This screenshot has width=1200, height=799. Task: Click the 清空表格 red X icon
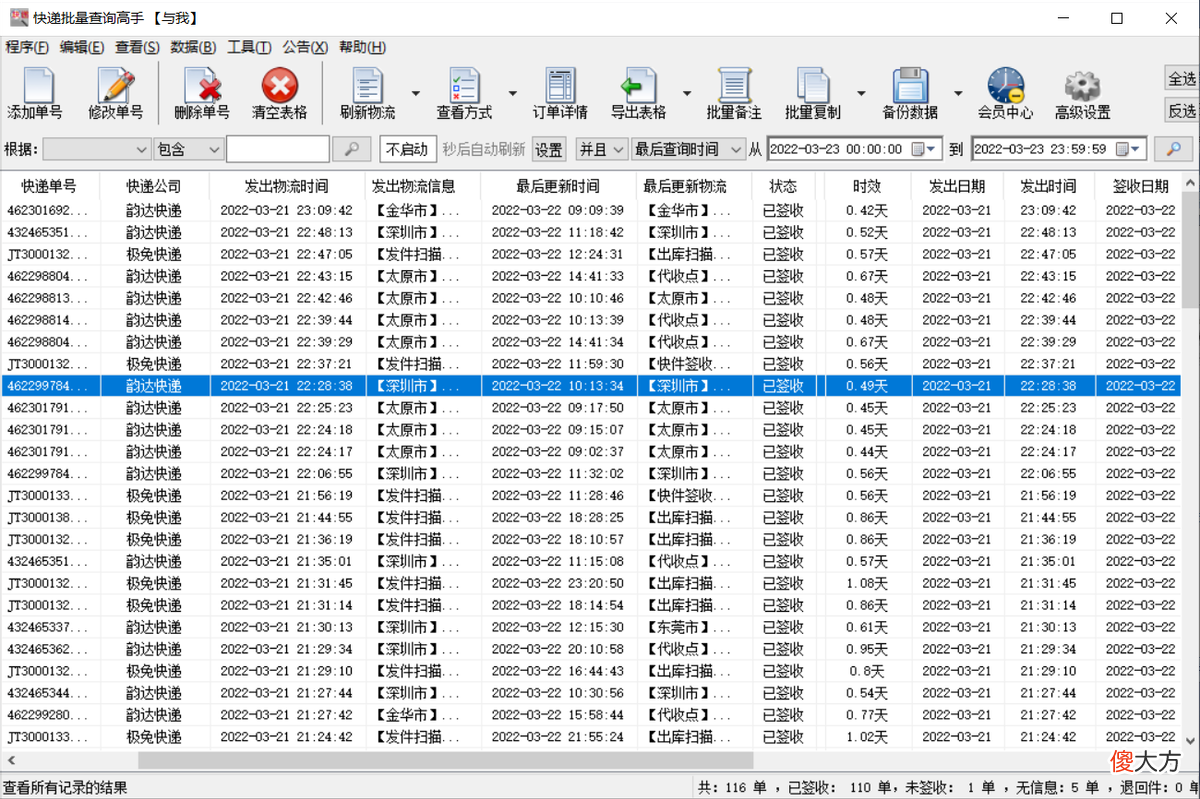coord(280,86)
